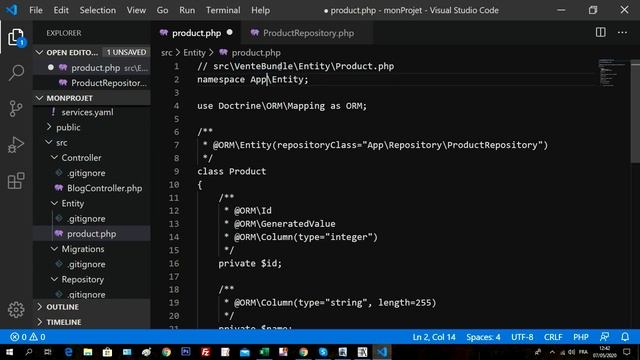The image size is (640, 360).
Task: Expand the public folder
Action: click(x=92, y=127)
